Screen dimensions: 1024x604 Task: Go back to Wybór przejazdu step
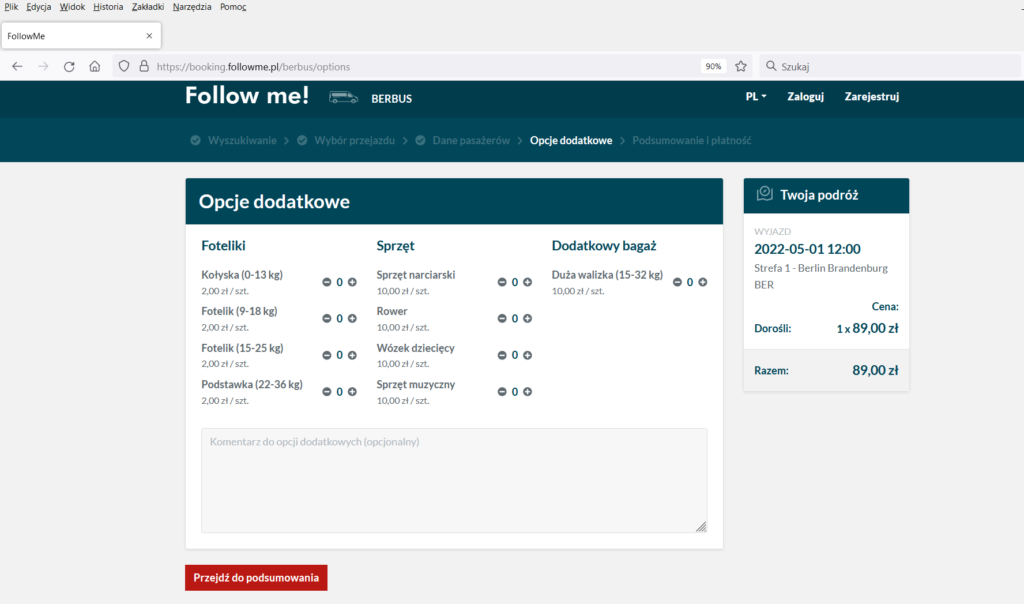354,140
